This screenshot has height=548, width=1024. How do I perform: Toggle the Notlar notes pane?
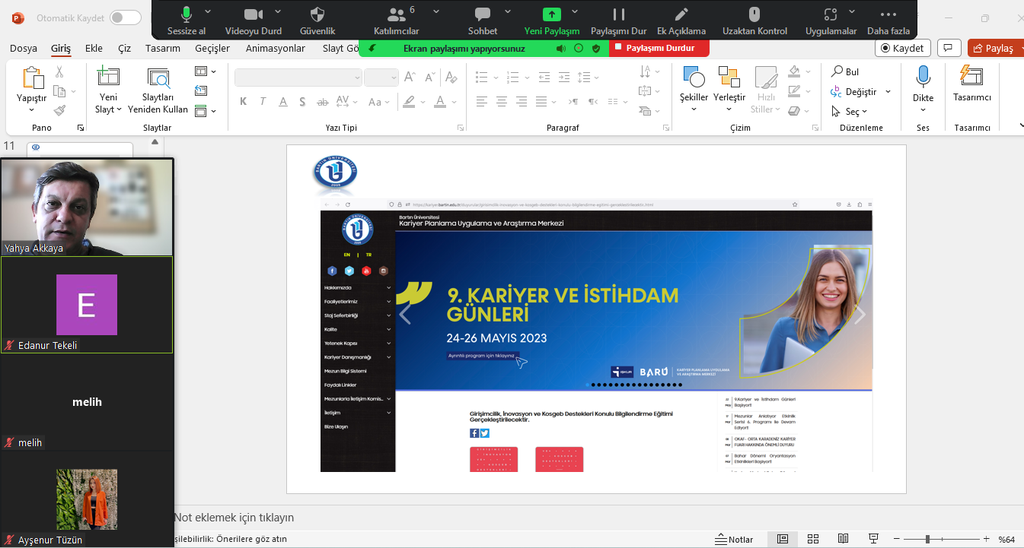click(733, 539)
